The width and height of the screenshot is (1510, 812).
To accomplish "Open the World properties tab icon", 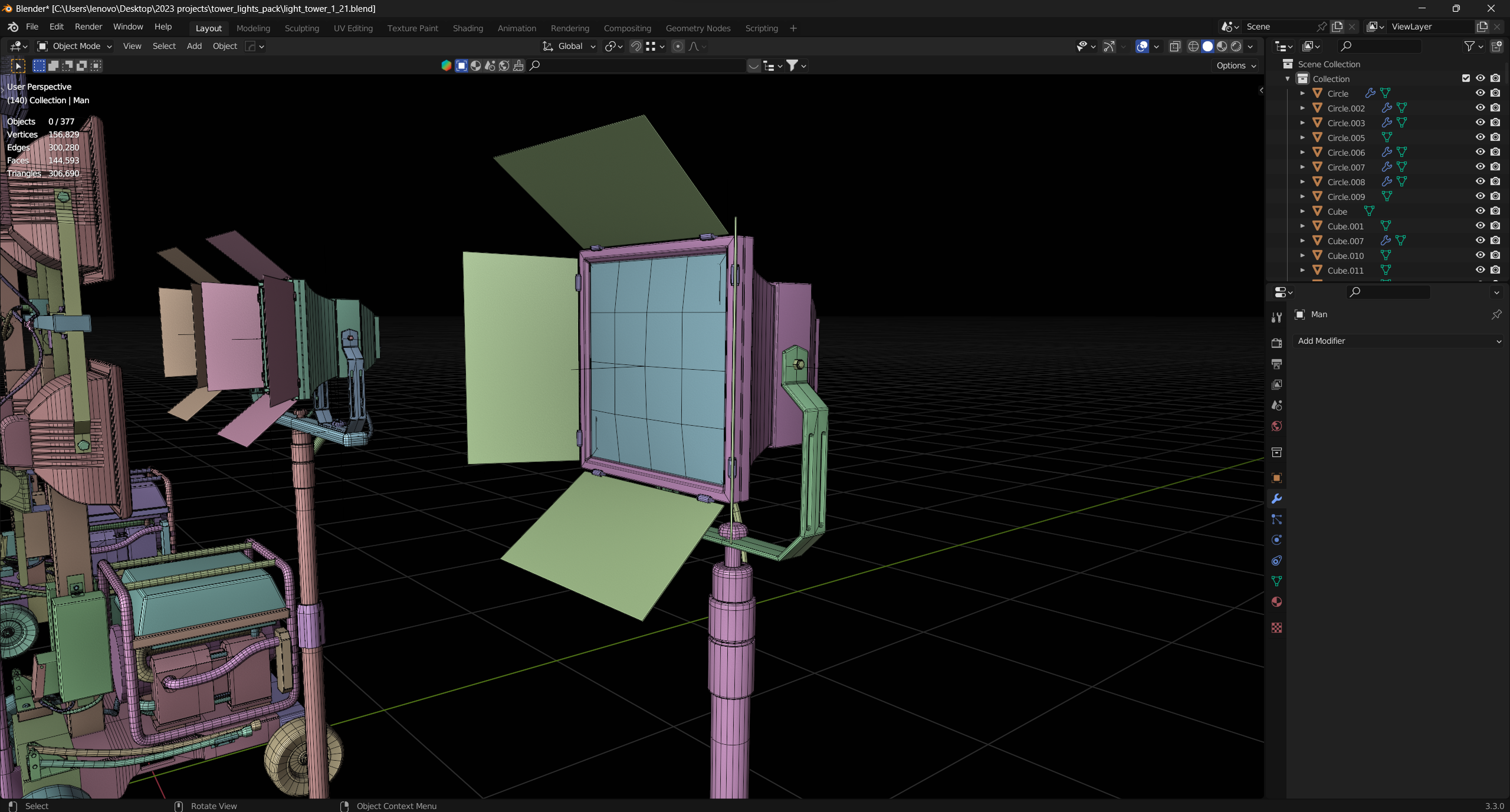I will pos(1276,426).
